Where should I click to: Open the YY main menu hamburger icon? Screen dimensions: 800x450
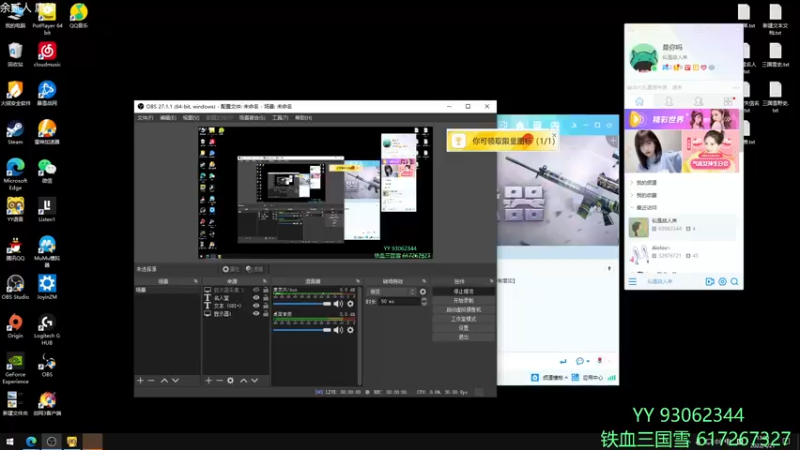(633, 282)
